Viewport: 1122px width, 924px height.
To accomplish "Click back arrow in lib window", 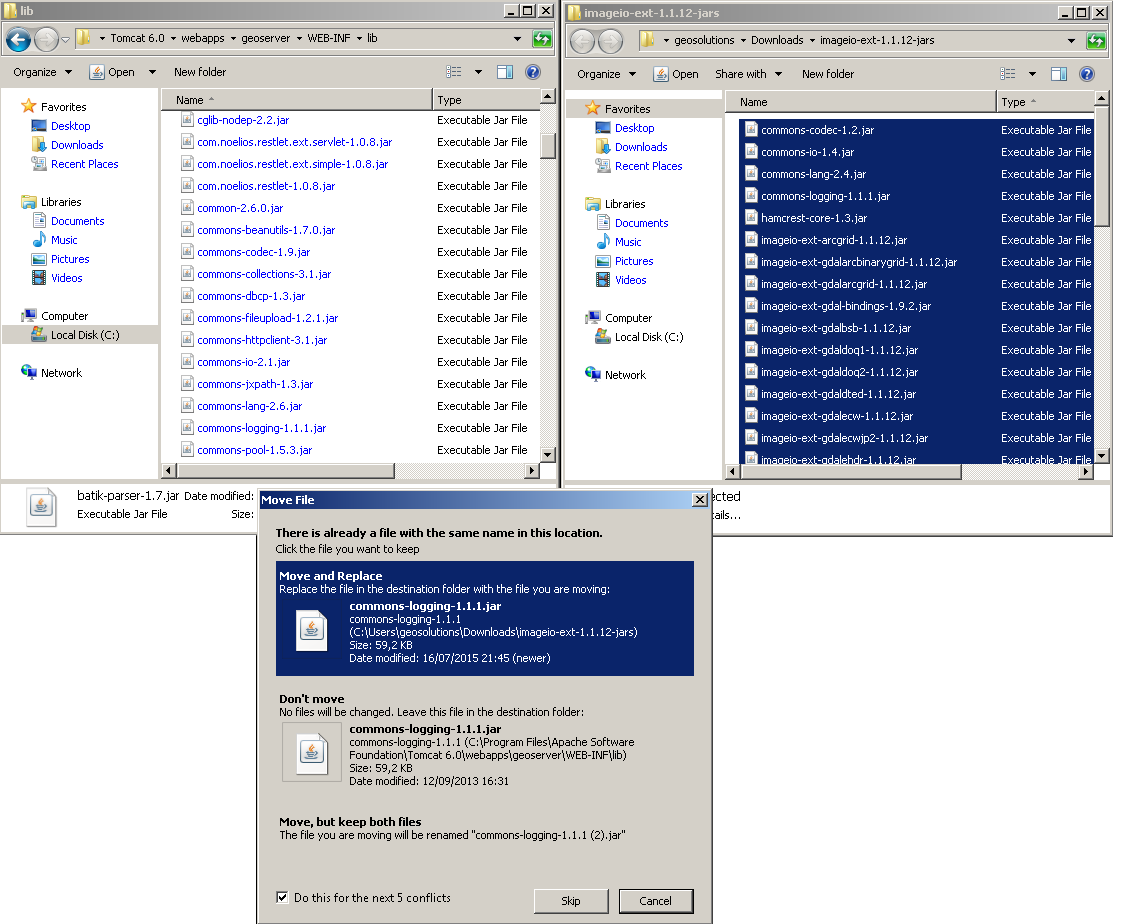I will [18, 39].
